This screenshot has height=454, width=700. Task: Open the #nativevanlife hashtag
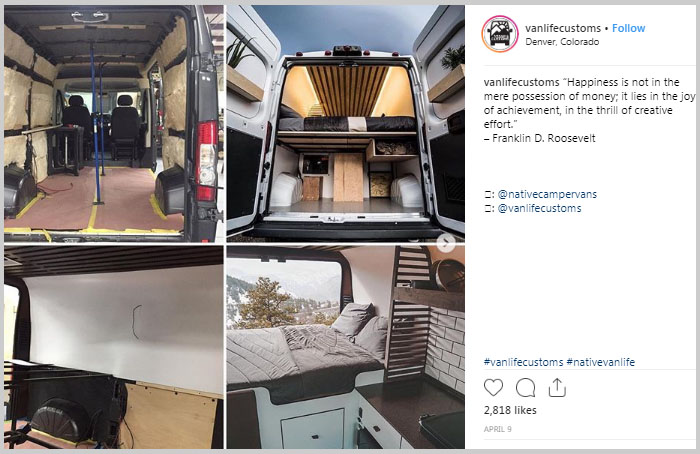click(601, 362)
